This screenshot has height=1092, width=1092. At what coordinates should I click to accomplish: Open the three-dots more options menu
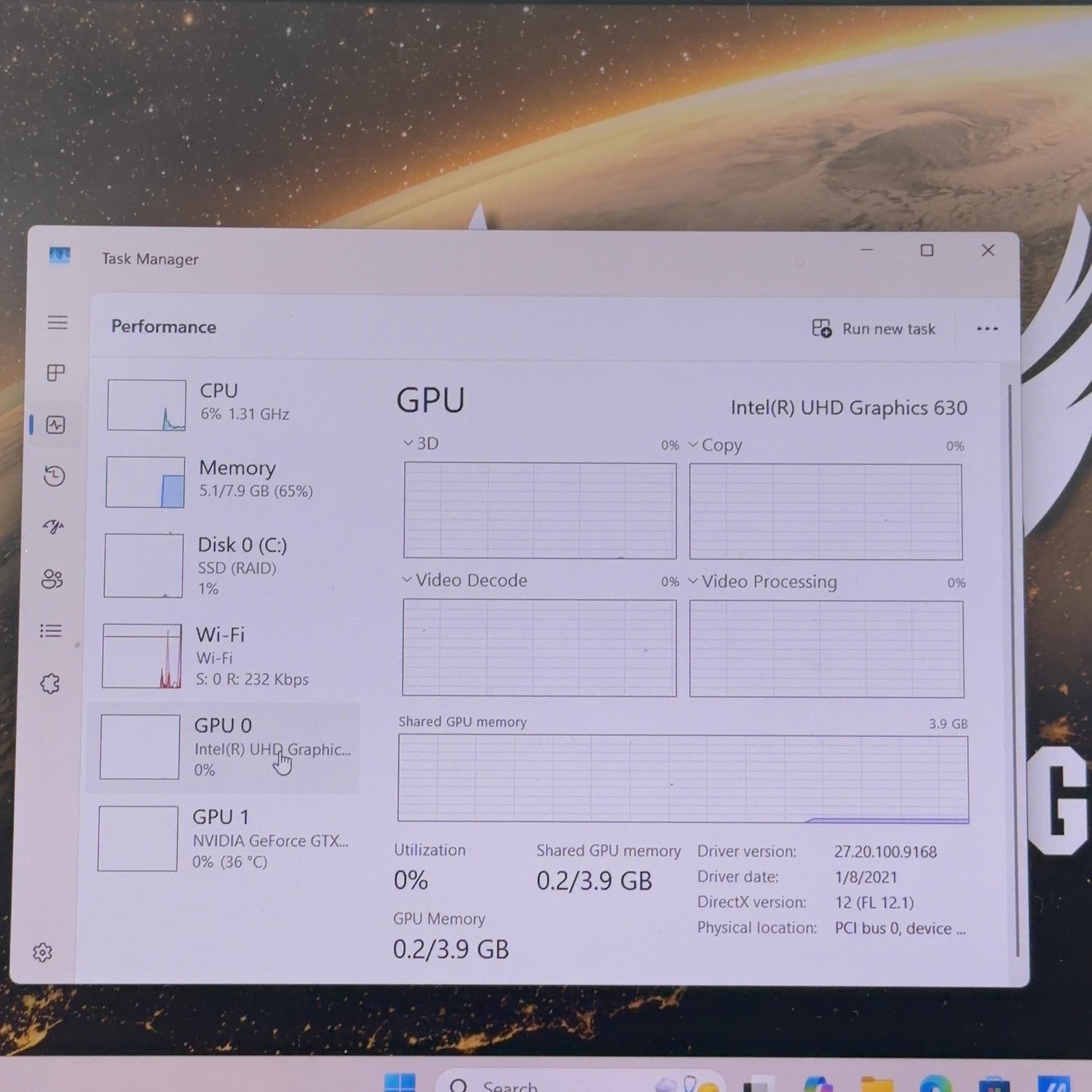987,329
